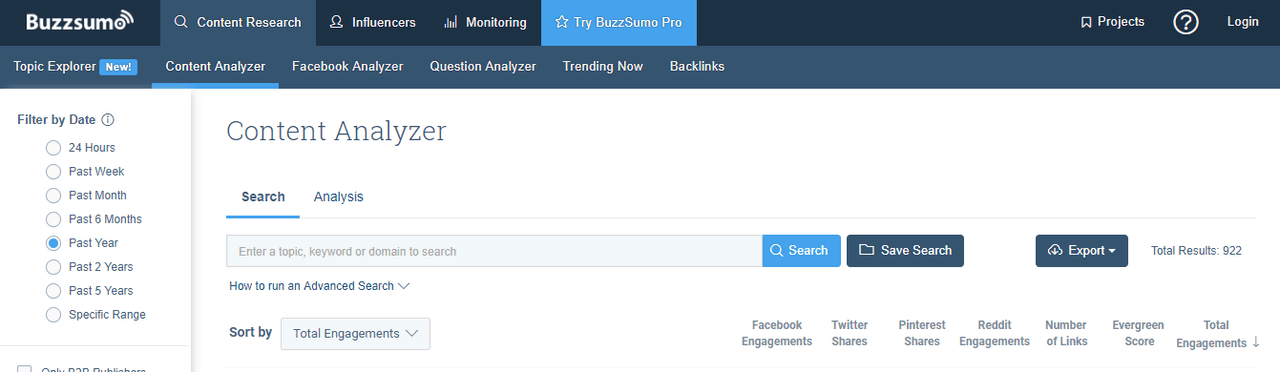
Task: Select the Past Year radio button
Action: [x=54, y=243]
